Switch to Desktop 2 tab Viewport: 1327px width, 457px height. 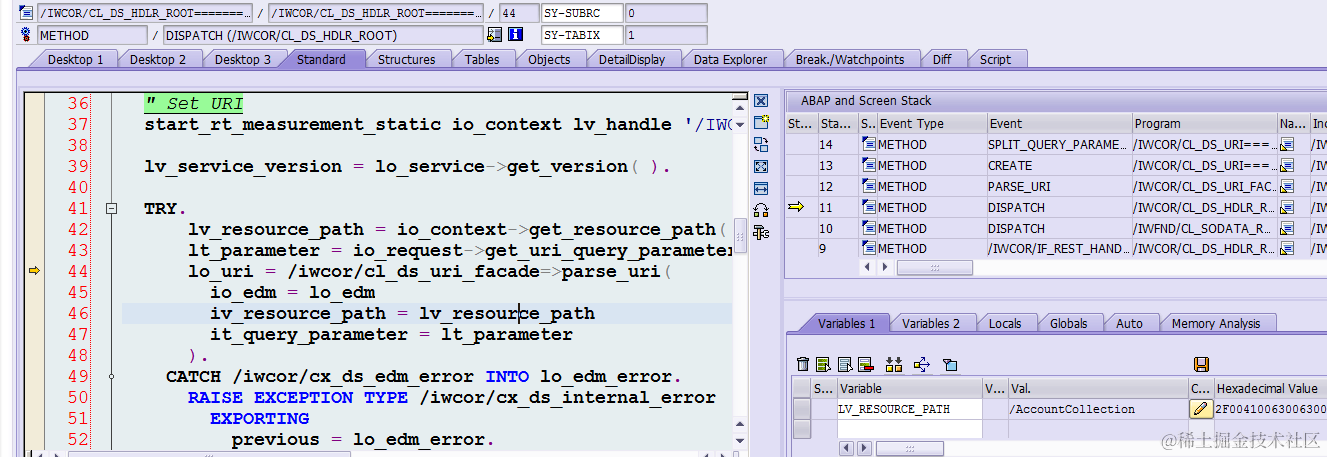point(158,59)
